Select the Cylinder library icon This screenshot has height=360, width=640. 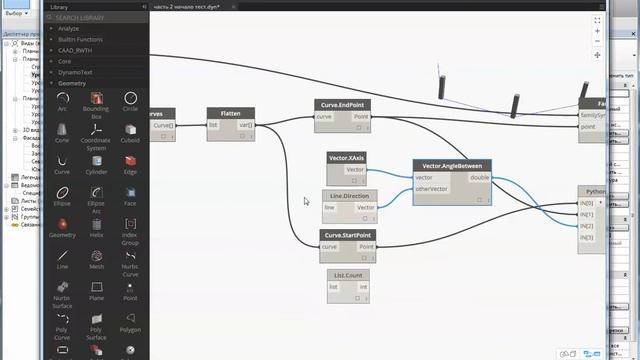coord(96,161)
